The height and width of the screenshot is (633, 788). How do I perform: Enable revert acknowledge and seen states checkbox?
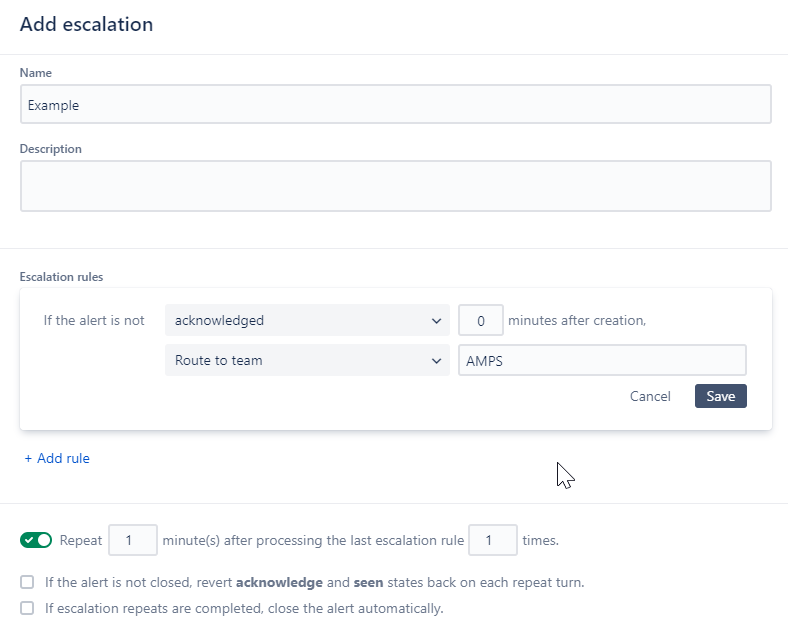coord(27,582)
